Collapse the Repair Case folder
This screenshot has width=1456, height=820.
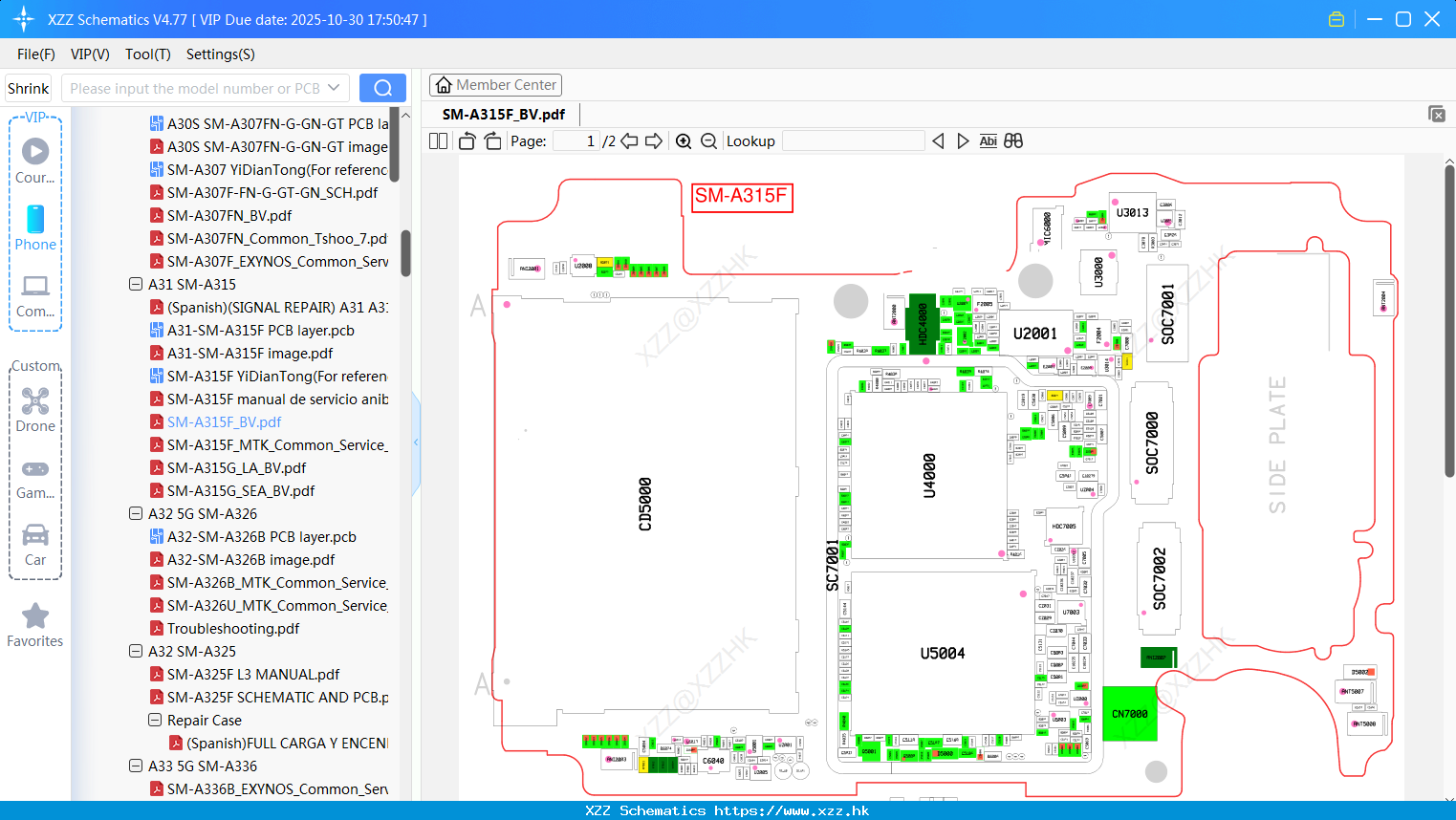(x=155, y=721)
